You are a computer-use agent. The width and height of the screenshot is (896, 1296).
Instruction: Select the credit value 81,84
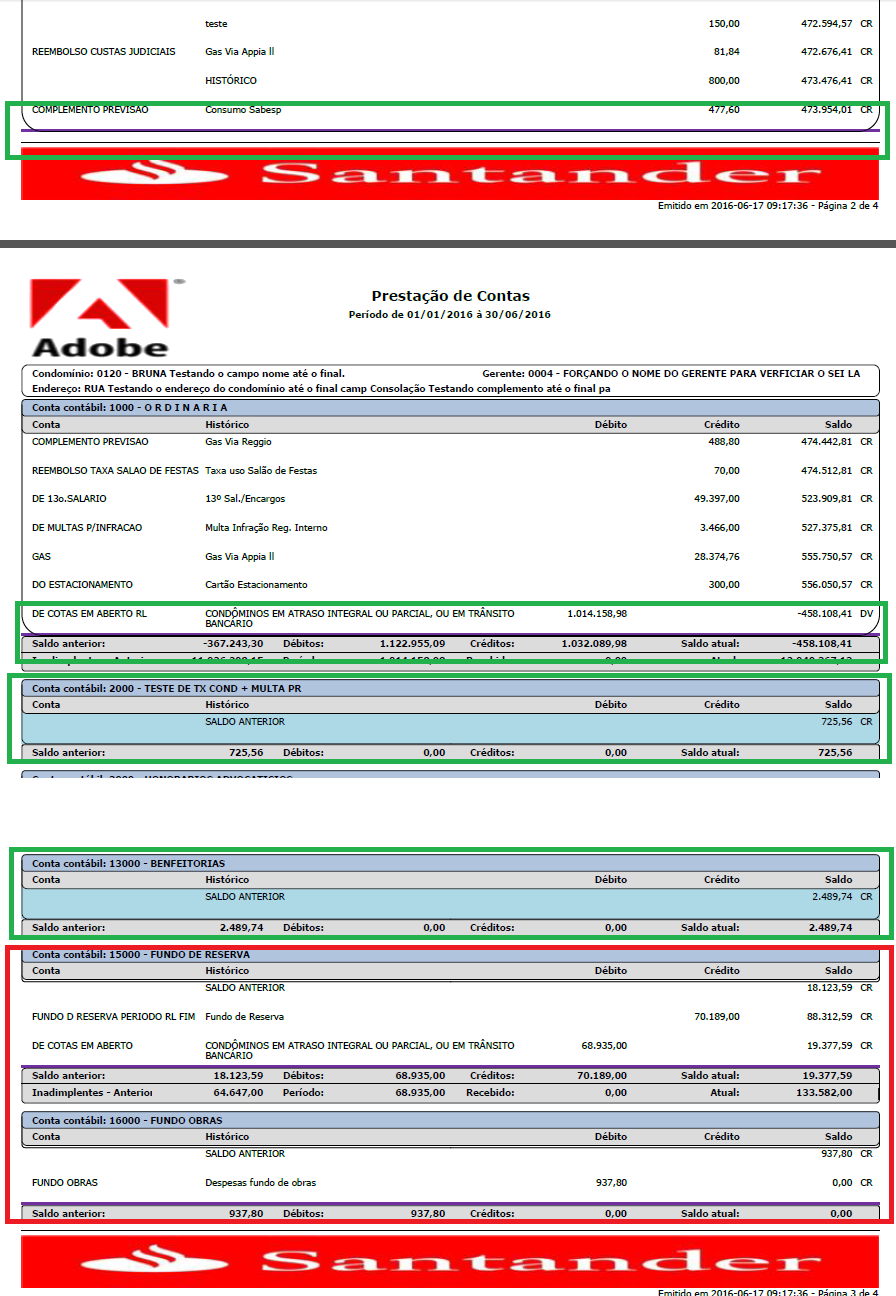tap(726, 52)
